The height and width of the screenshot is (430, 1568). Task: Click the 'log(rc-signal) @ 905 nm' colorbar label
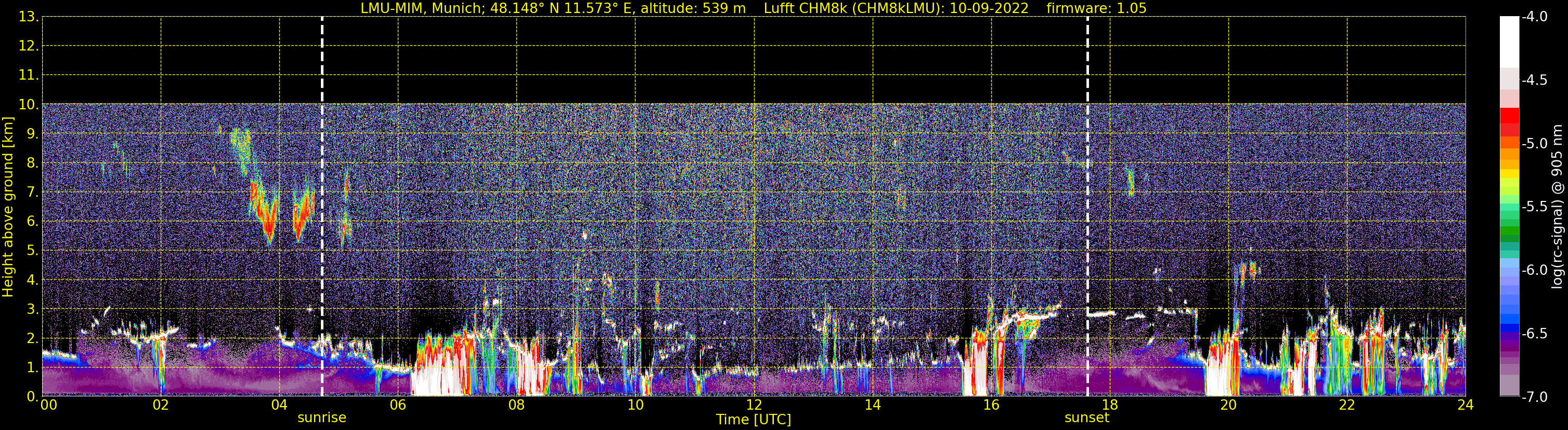(x=1557, y=207)
